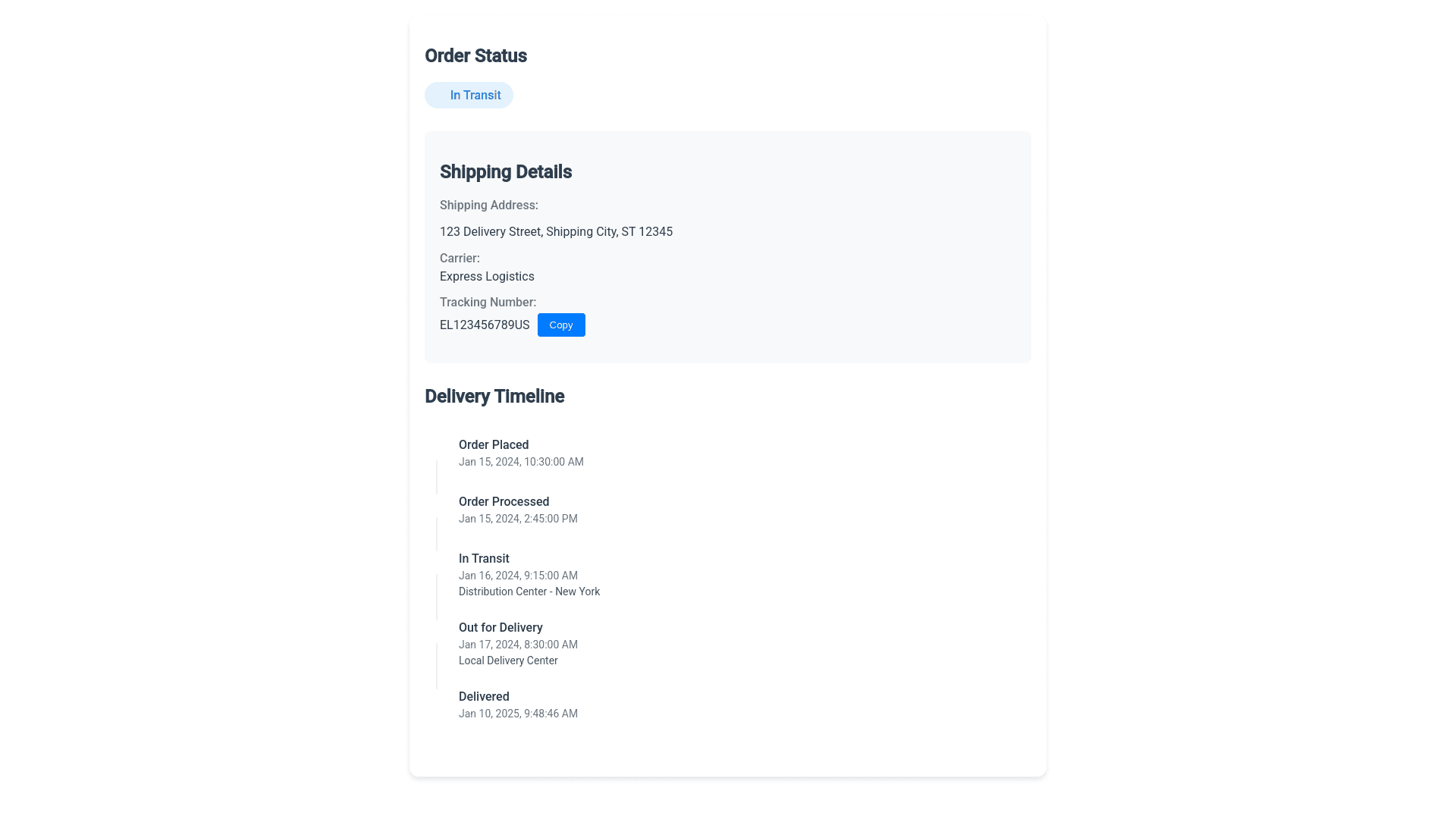1456x819 pixels.
Task: Select the Delivered timeline entry
Action: pyautogui.click(x=484, y=696)
